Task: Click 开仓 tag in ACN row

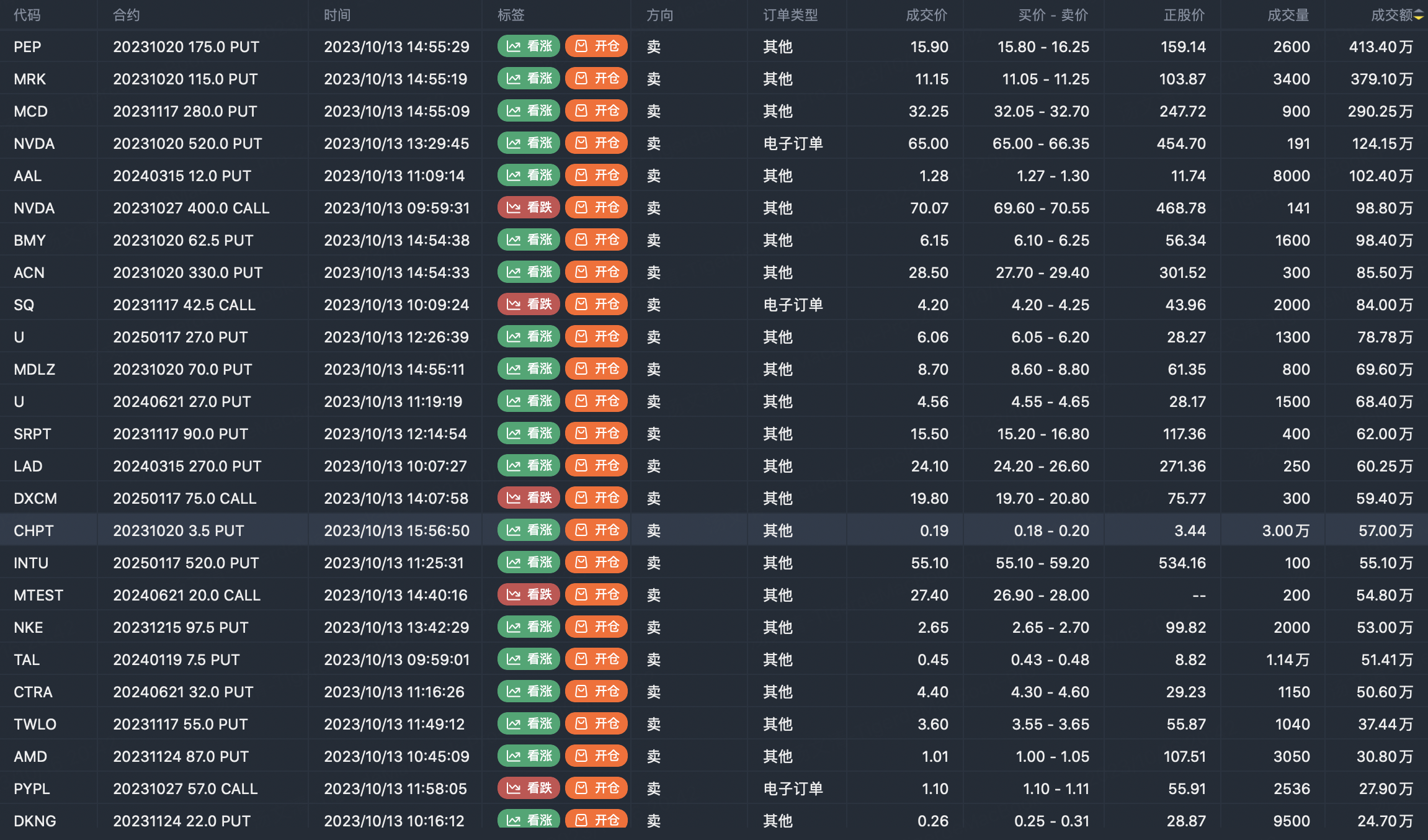Action: click(x=597, y=272)
